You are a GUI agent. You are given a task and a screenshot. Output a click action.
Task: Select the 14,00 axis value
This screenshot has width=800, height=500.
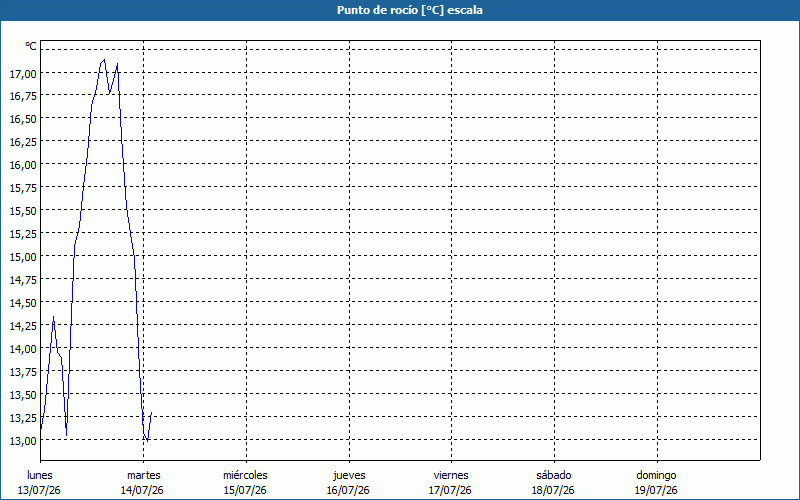tap(23, 348)
